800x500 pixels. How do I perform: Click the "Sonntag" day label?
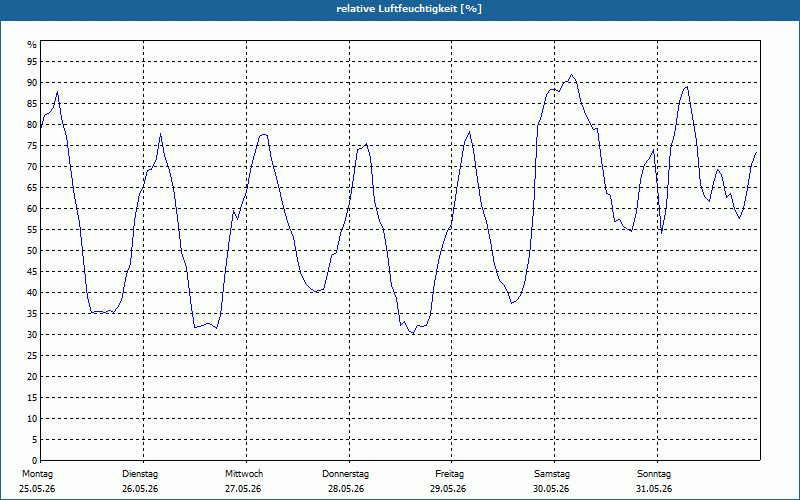click(x=654, y=474)
